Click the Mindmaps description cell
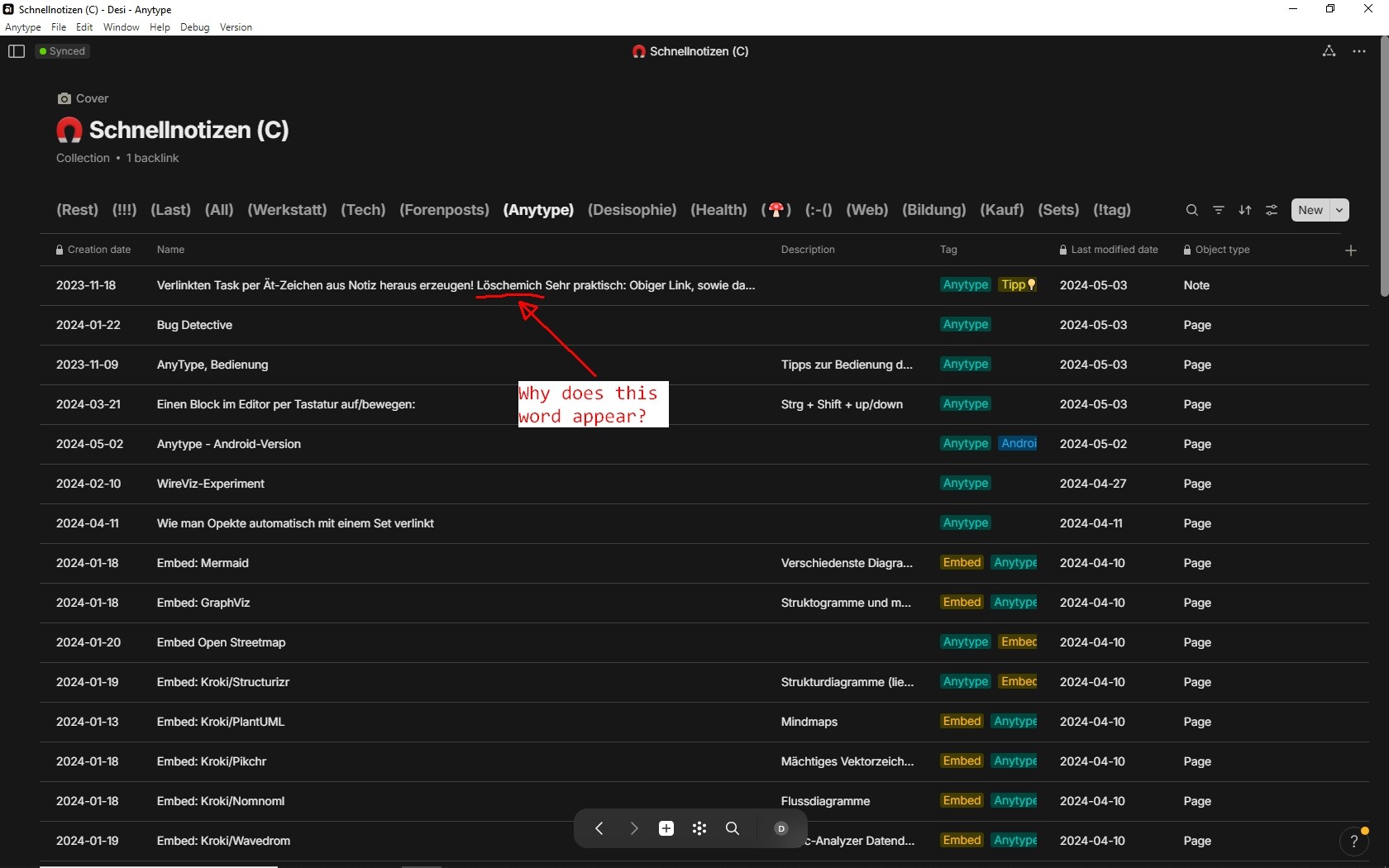This screenshot has width=1389, height=868. click(809, 722)
